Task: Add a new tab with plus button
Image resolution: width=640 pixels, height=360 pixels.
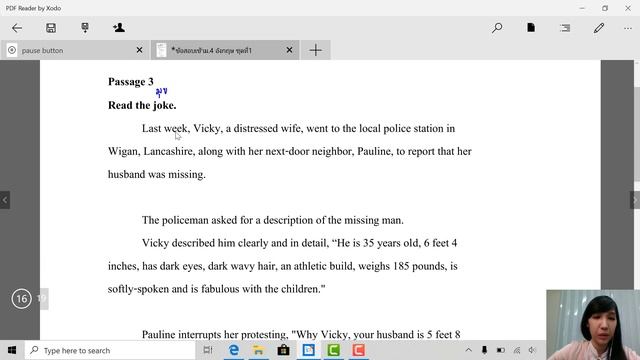Action: pos(316,50)
